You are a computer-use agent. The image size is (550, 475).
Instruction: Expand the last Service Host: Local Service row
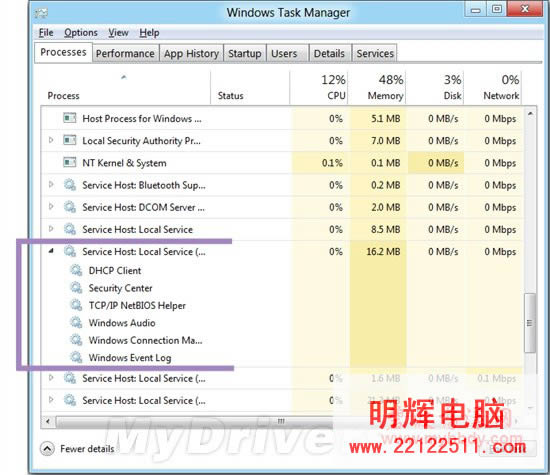click(x=51, y=400)
